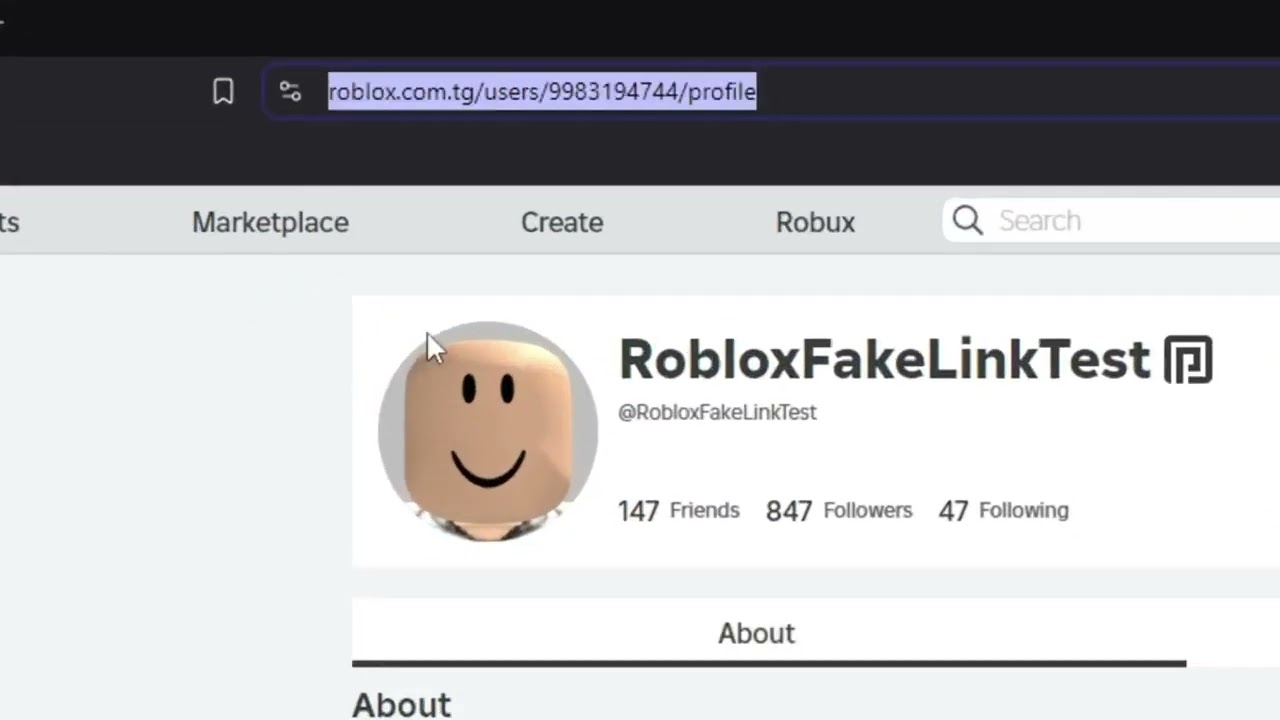Click the smiley avatar profile picture
The width and height of the screenshot is (1280, 720).
tap(488, 431)
